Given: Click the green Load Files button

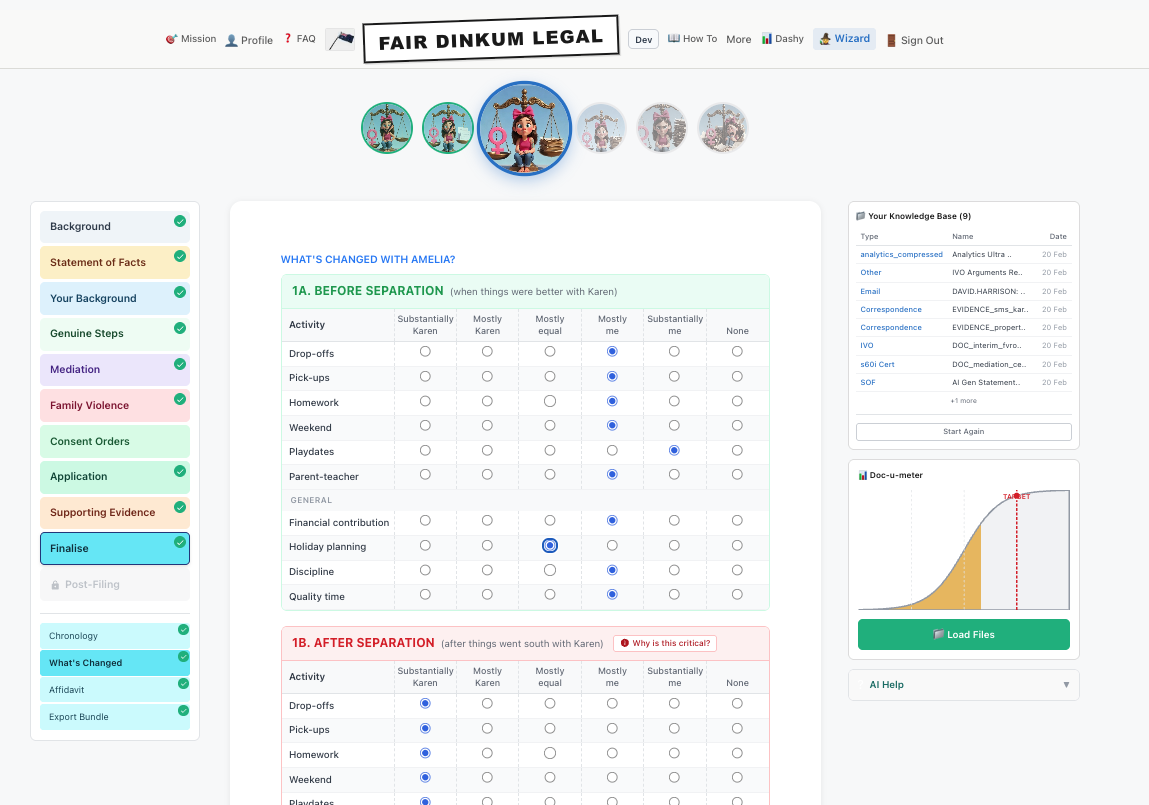Looking at the screenshot, I should tap(964, 634).
